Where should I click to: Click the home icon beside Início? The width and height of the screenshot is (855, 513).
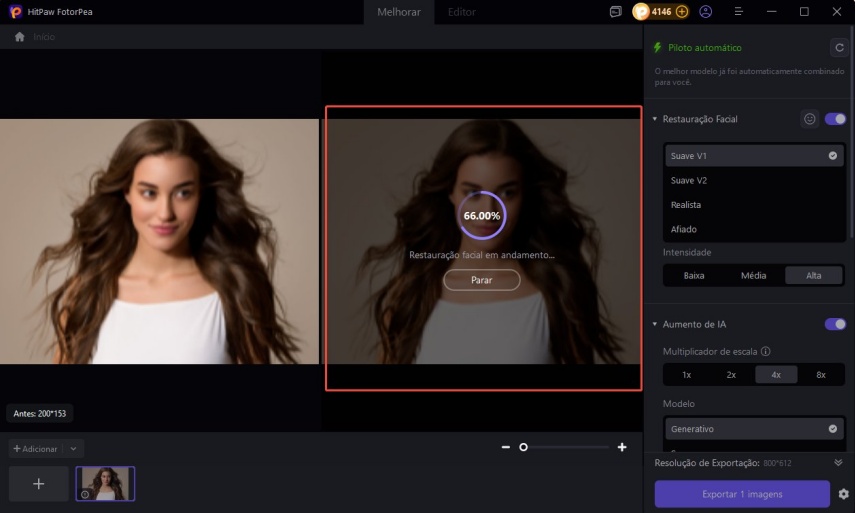pyautogui.click(x=19, y=37)
